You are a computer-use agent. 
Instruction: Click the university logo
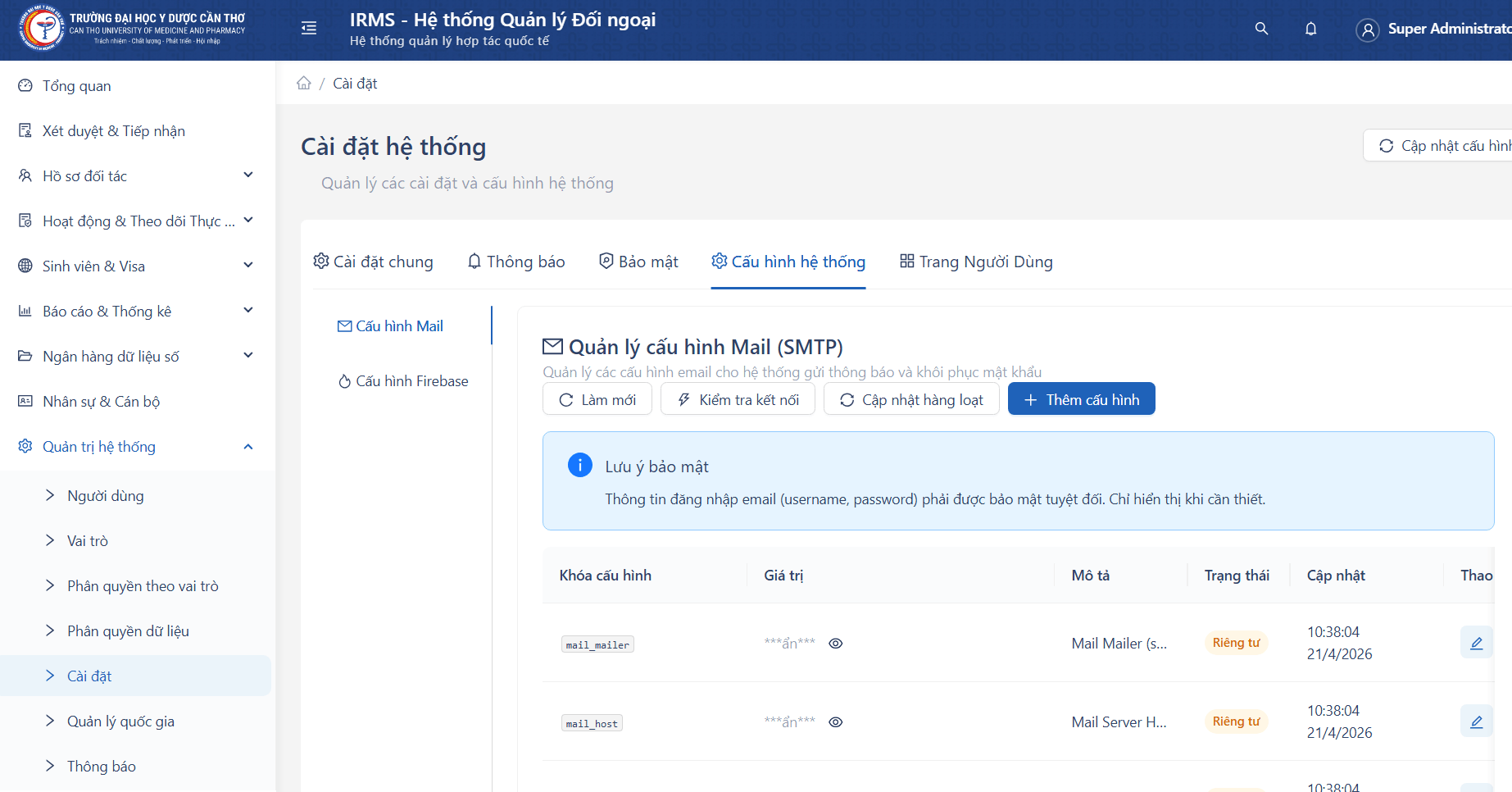(x=42, y=29)
